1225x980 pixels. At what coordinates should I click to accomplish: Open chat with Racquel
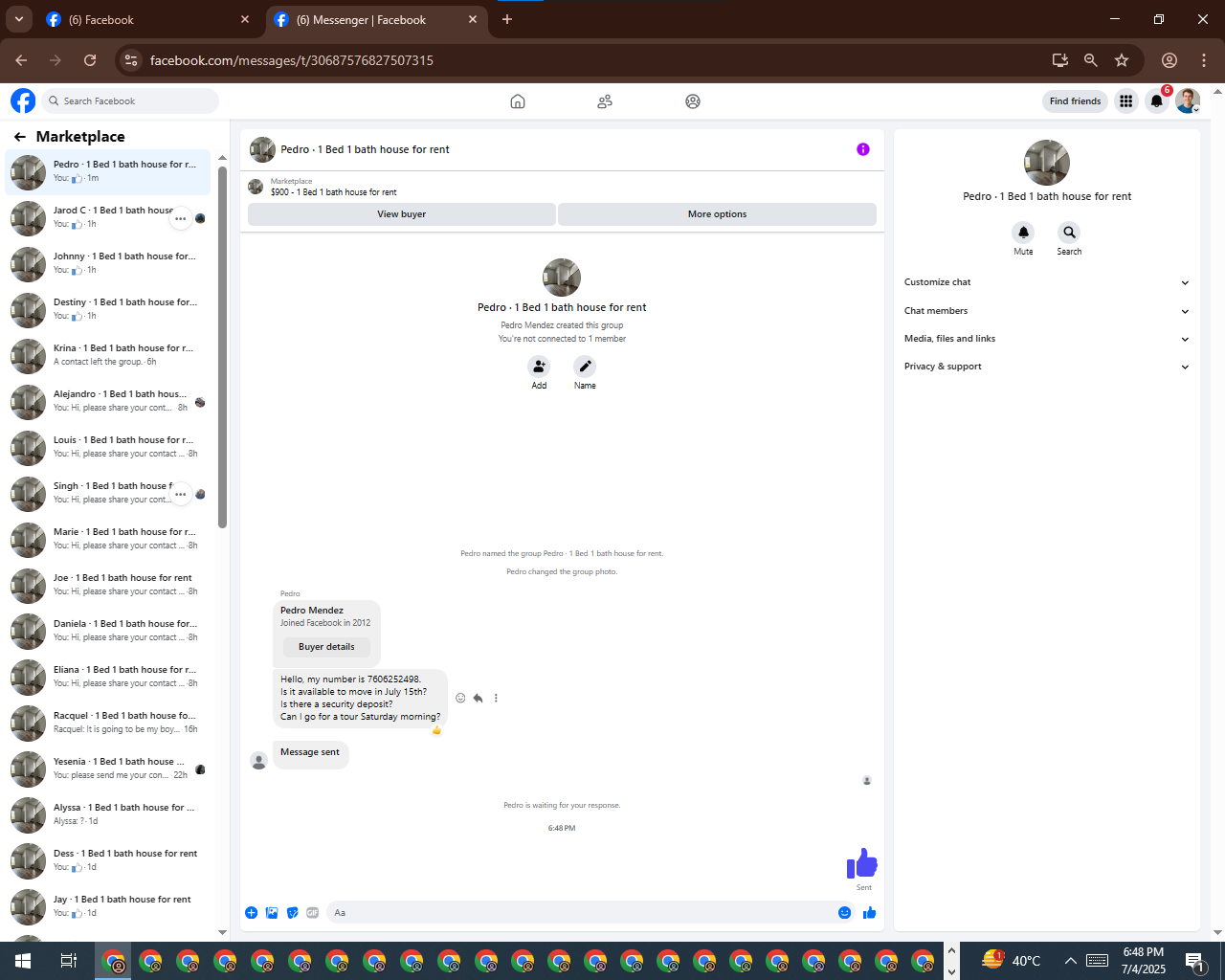point(108,724)
